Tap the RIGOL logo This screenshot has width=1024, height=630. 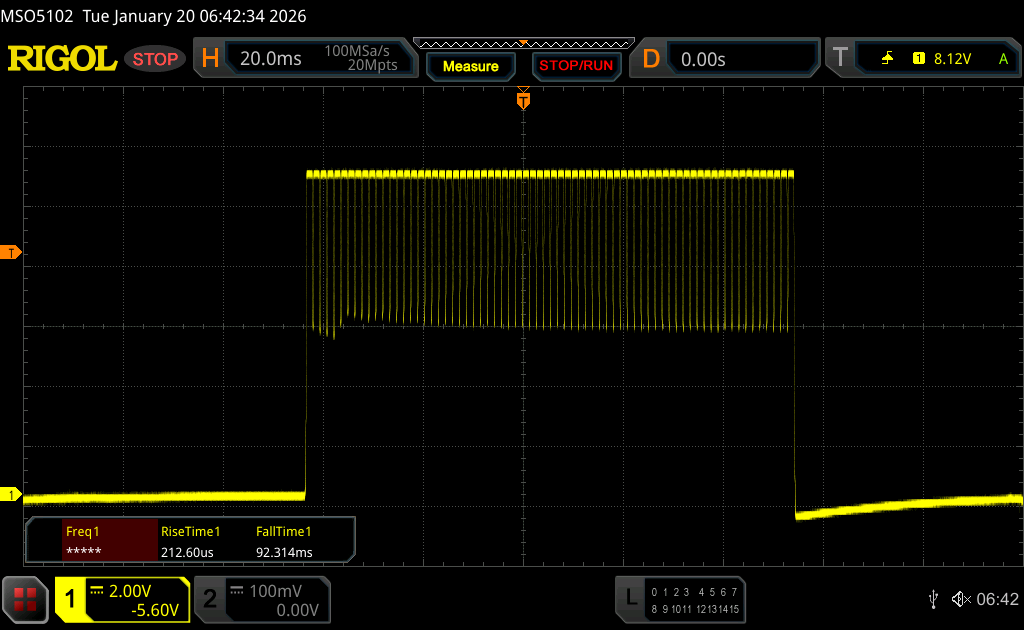tap(62, 59)
